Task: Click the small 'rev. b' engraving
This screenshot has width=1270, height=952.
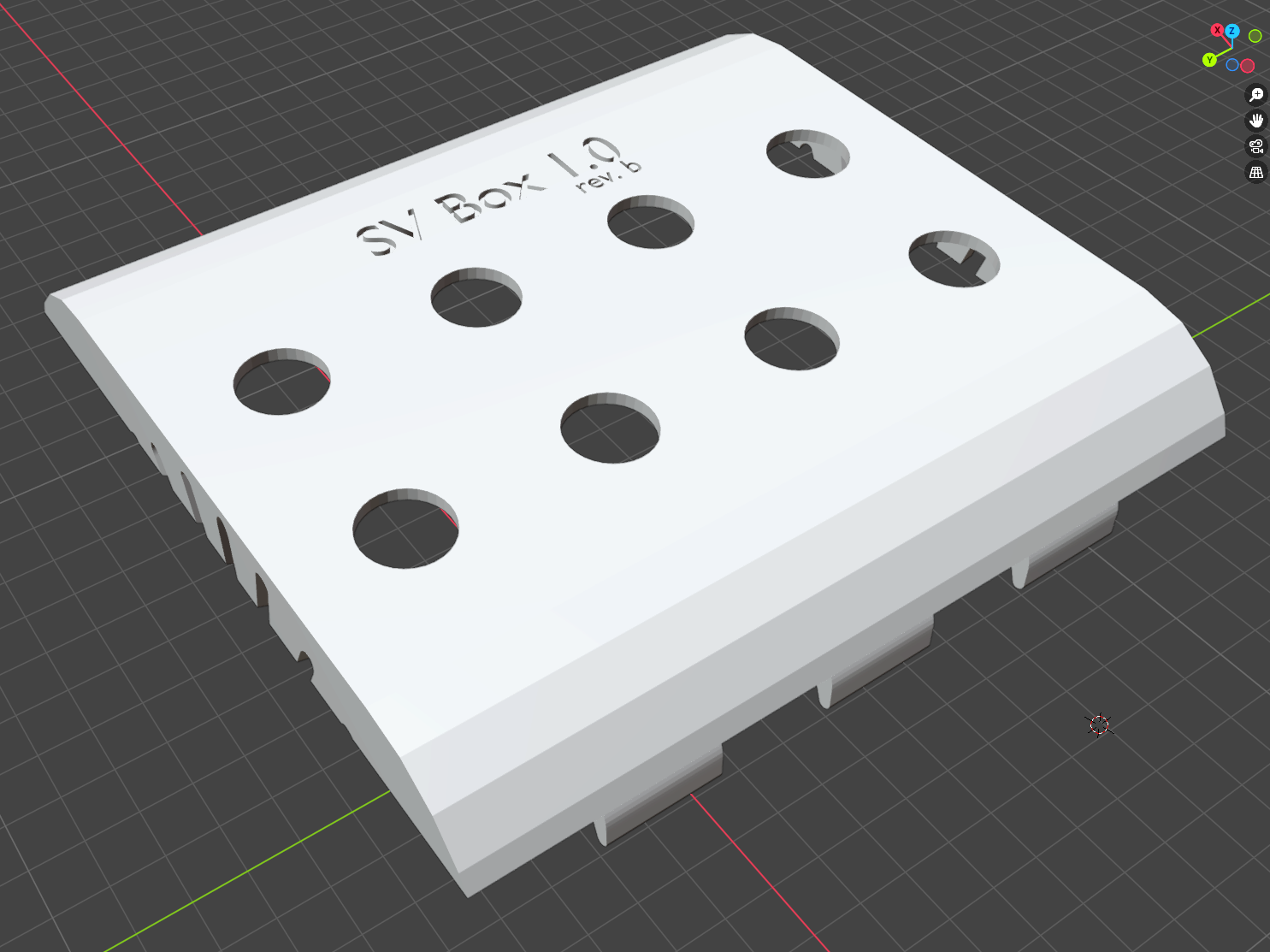Action: 609,175
